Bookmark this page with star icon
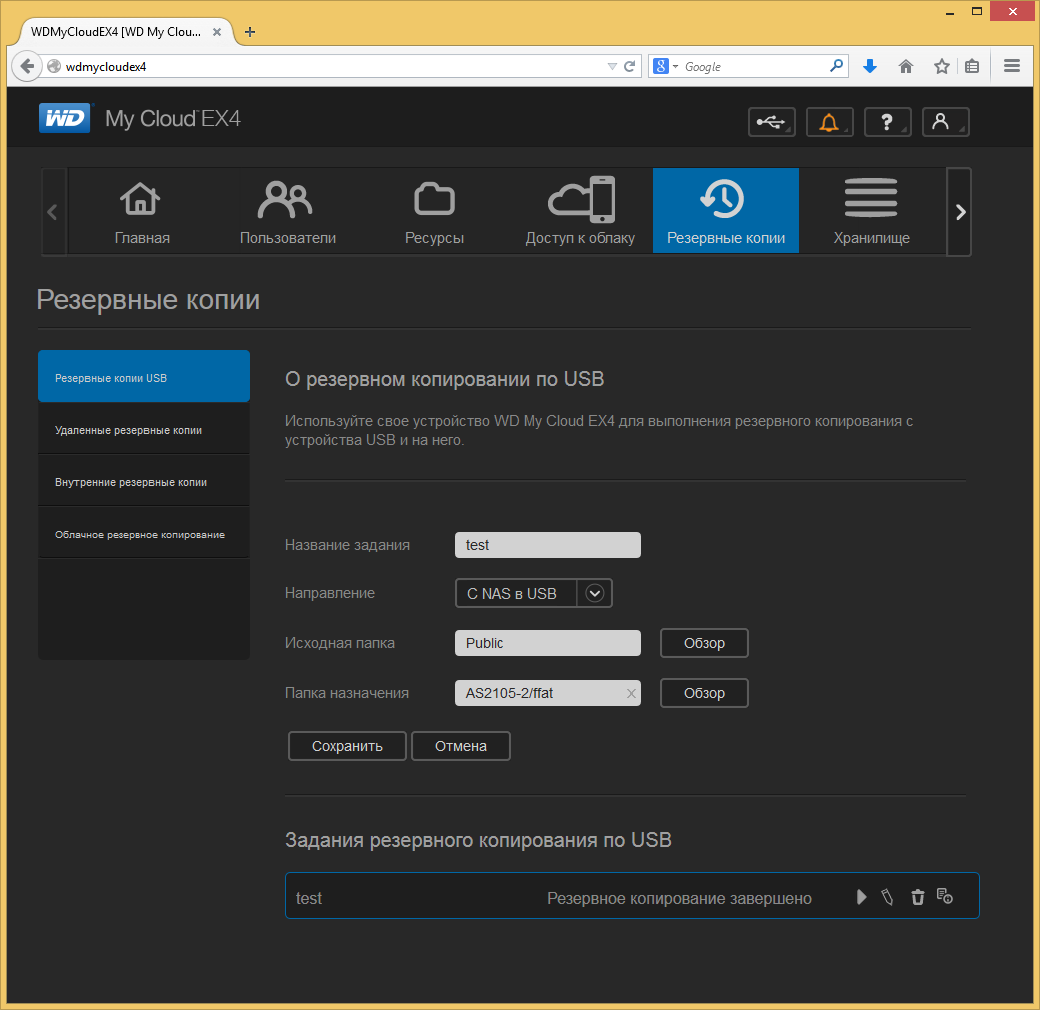The image size is (1040, 1010). coord(942,66)
